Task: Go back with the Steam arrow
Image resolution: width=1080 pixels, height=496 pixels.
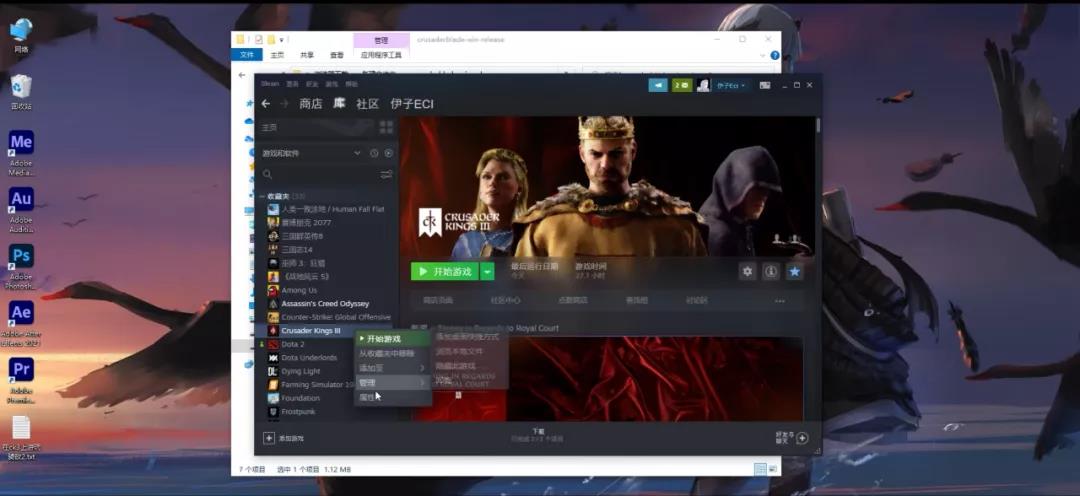Action: tap(266, 104)
